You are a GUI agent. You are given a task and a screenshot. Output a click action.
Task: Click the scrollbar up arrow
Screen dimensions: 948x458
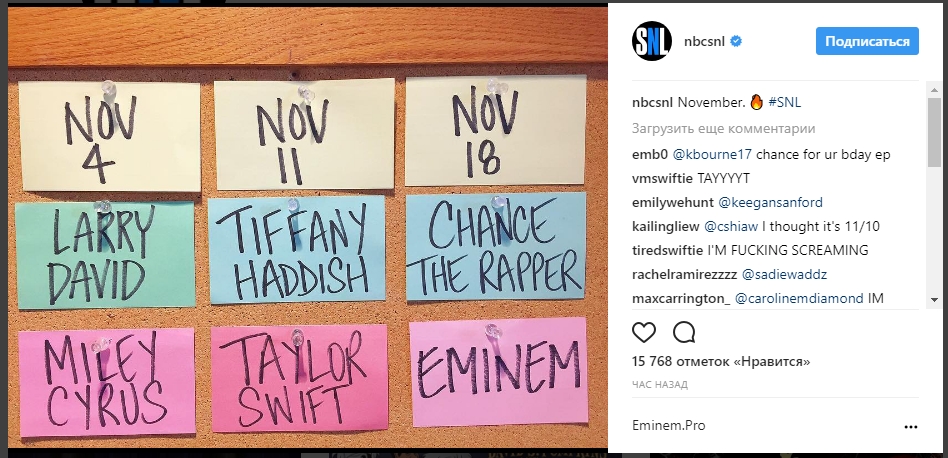[x=933, y=90]
